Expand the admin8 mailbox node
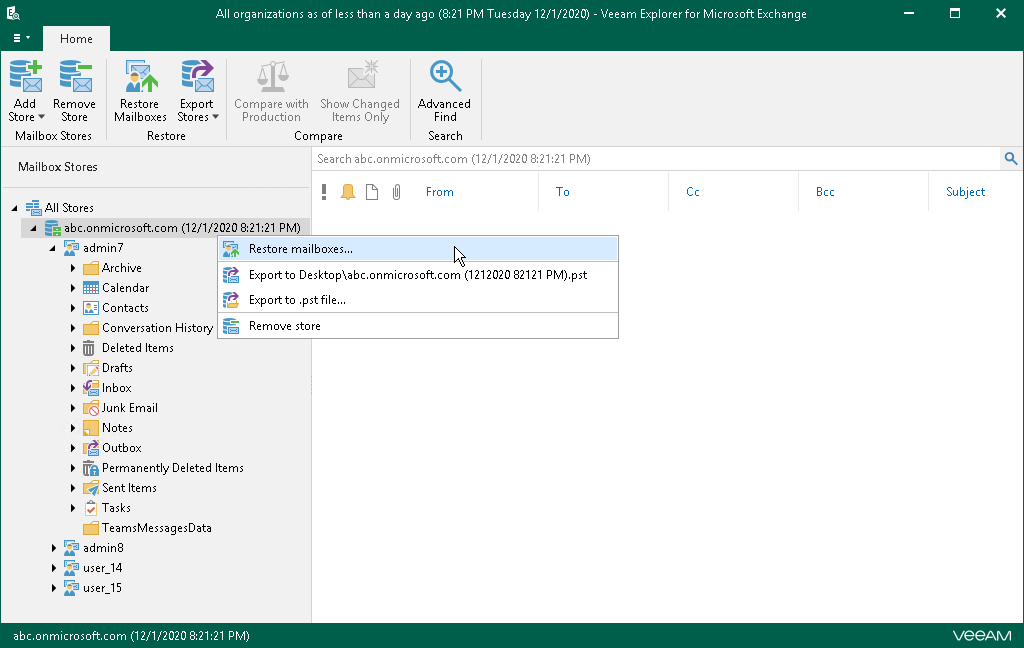This screenshot has width=1024, height=648. coord(54,548)
